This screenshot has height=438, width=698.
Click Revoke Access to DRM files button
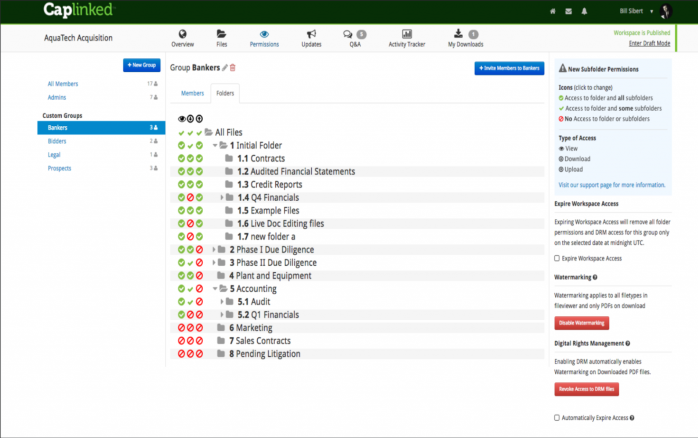click(586, 389)
